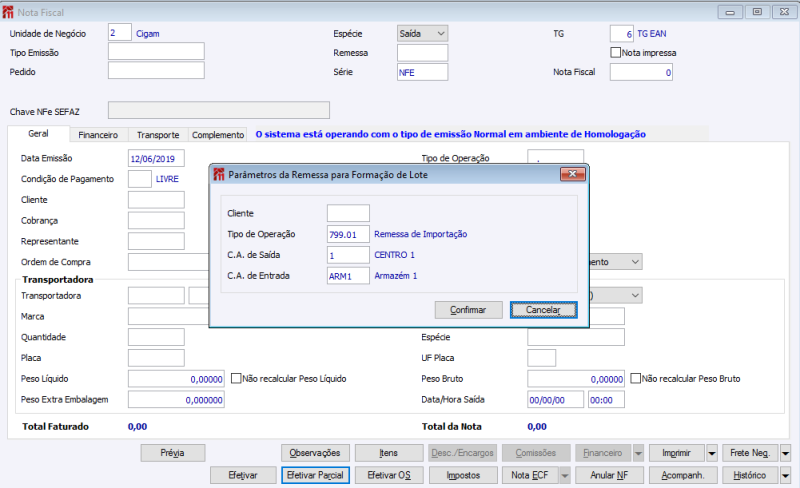This screenshot has height=488, width=800.
Task: Open the Impostos button
Action: pyautogui.click(x=463, y=475)
